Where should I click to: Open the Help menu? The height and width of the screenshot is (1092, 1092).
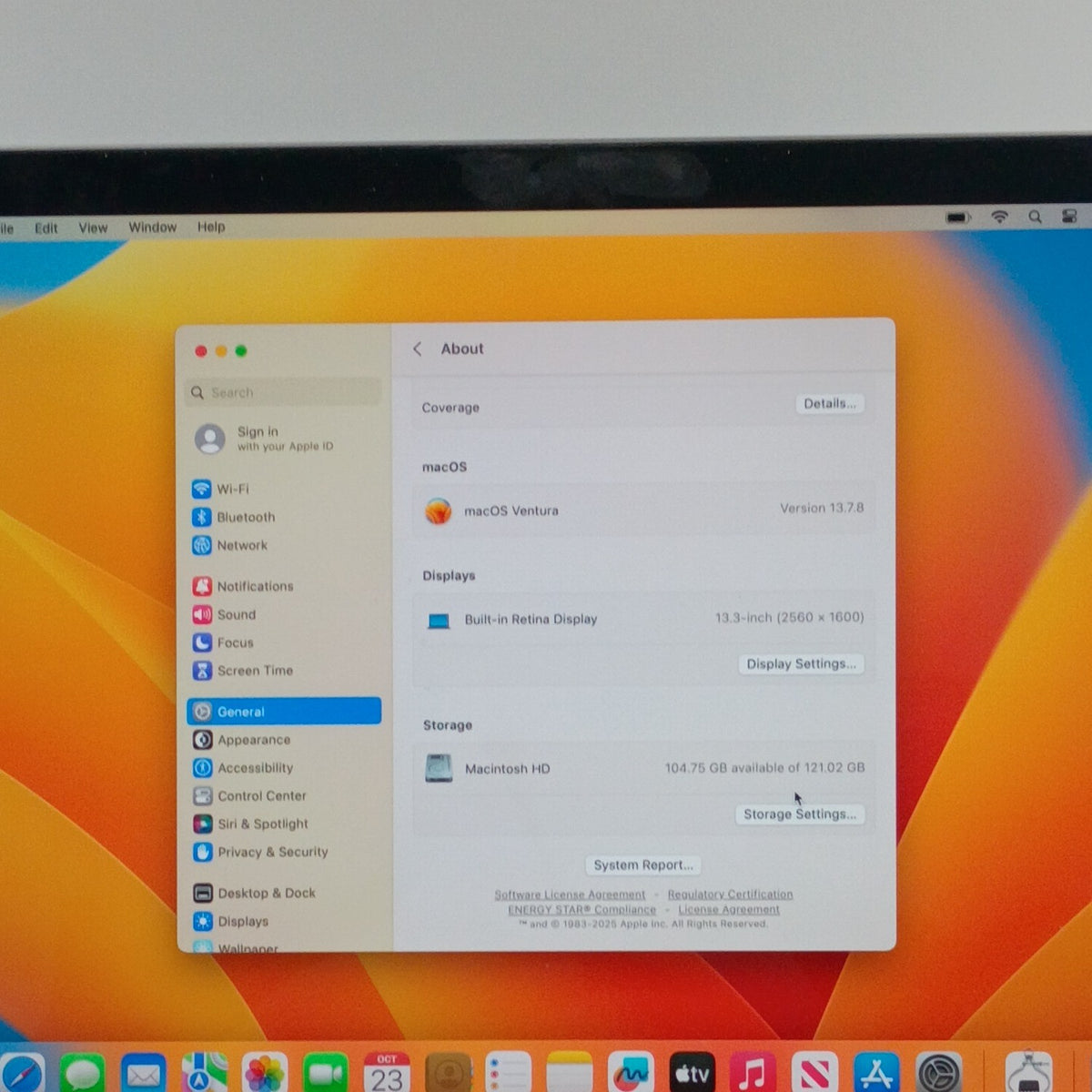[x=211, y=227]
